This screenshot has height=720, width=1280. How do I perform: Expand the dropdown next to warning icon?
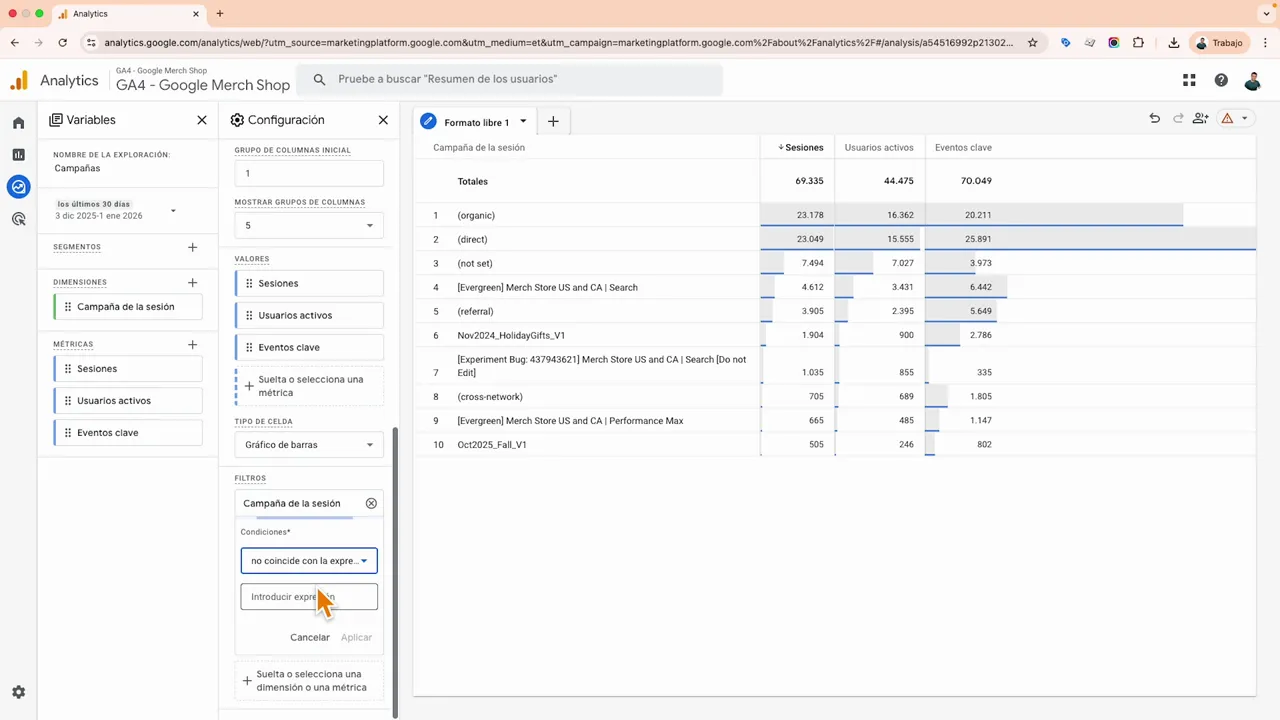(1245, 119)
